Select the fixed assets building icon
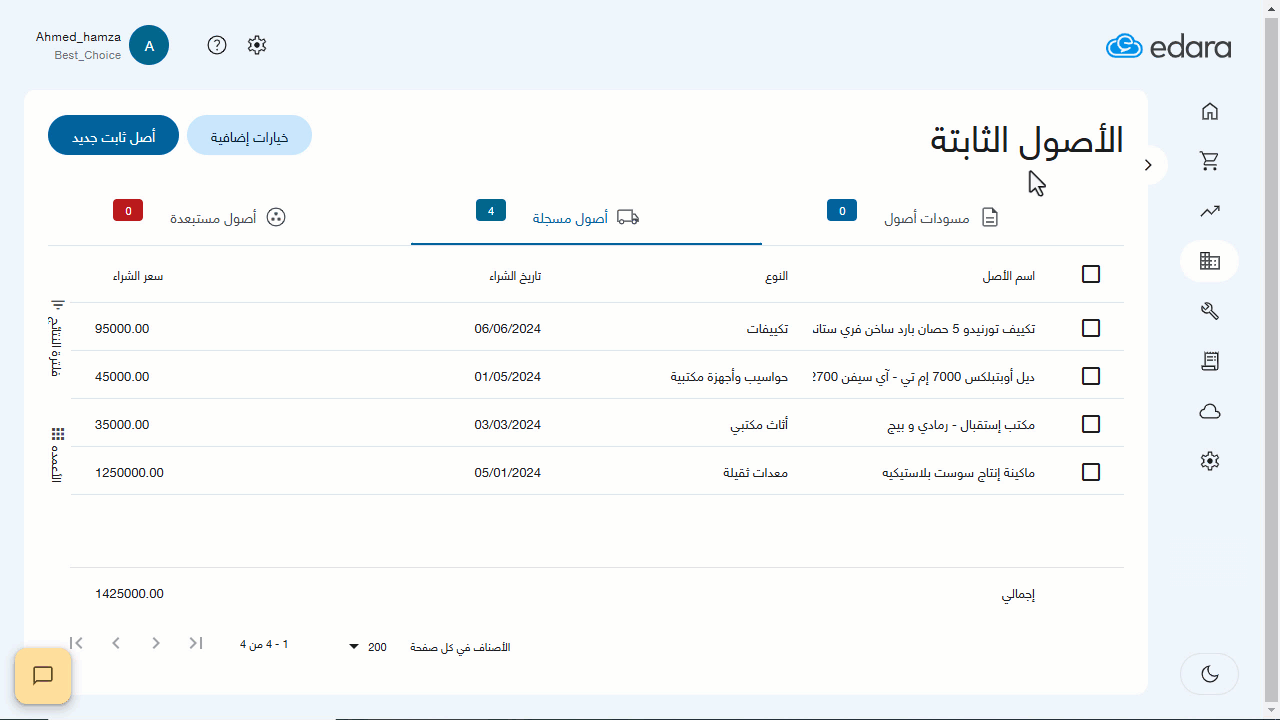 (x=1209, y=261)
